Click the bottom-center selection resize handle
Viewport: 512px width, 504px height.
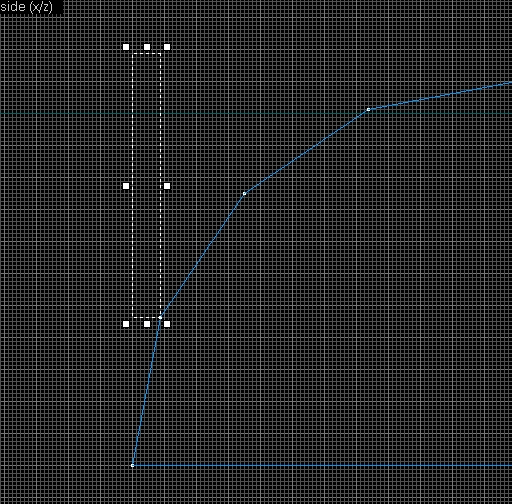[x=147, y=324]
